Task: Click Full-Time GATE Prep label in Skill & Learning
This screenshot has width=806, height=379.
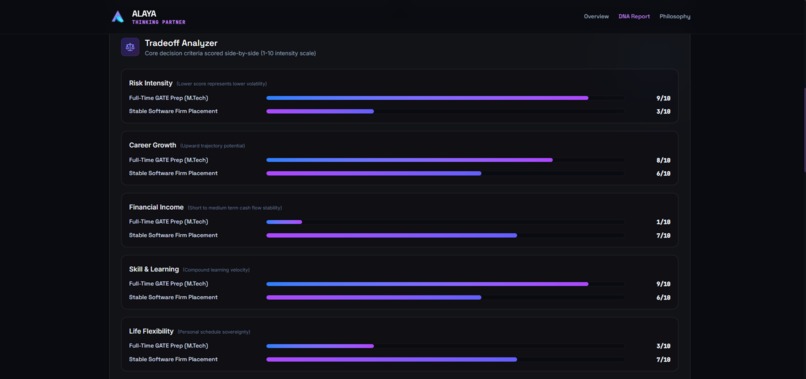Action: [x=169, y=284]
